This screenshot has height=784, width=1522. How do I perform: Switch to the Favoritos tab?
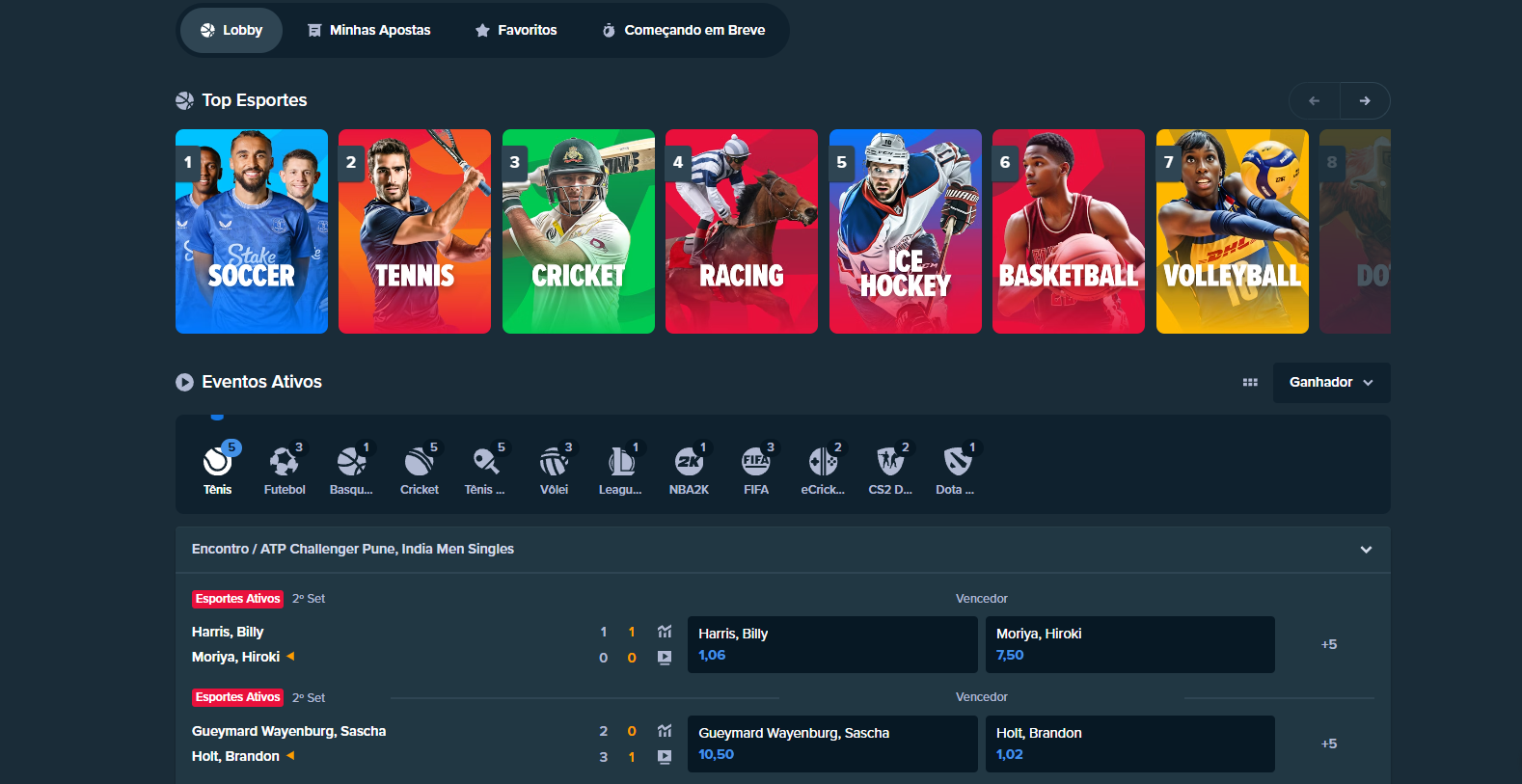click(516, 31)
